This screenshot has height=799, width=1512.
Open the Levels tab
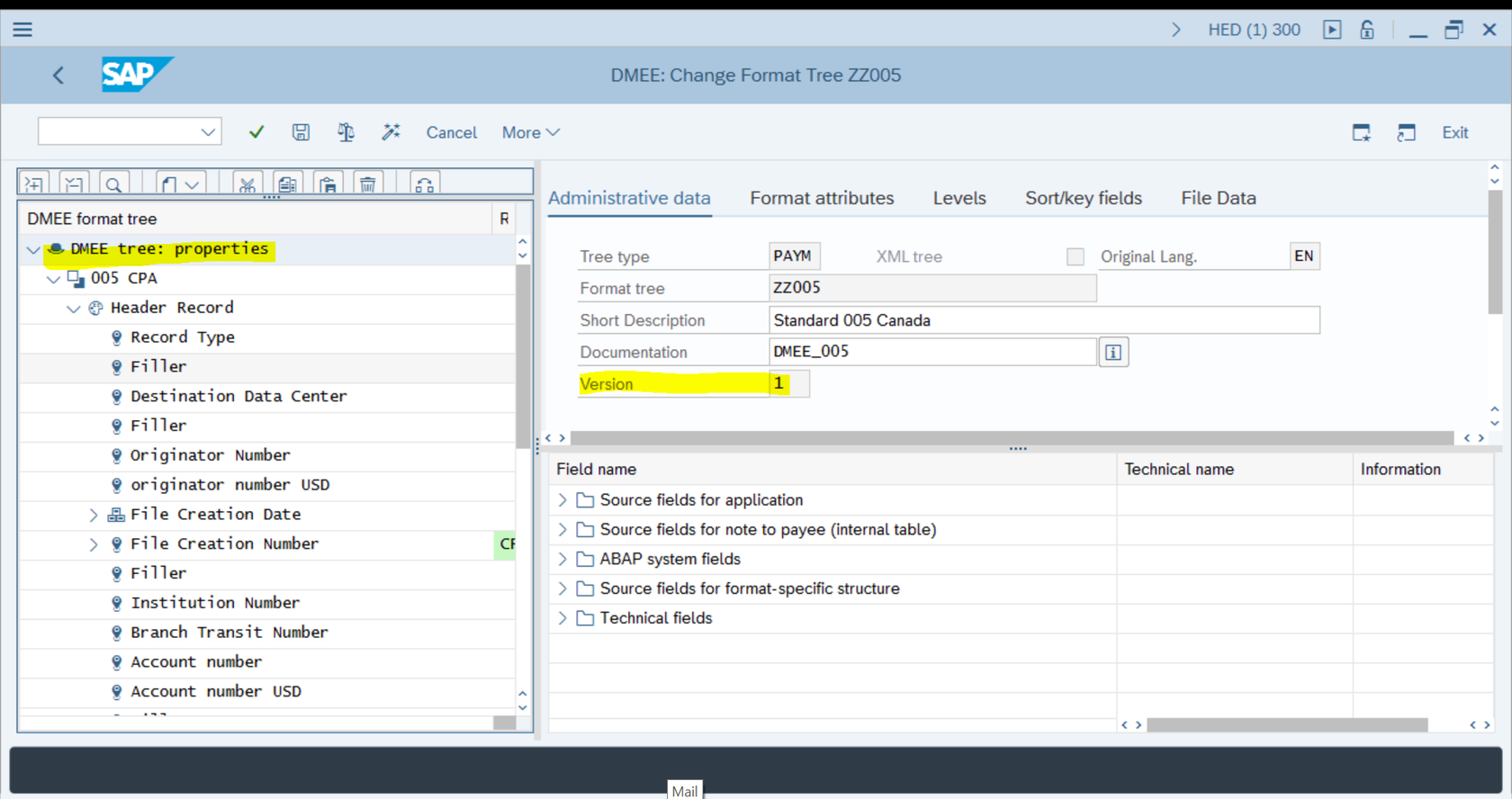[x=959, y=198]
